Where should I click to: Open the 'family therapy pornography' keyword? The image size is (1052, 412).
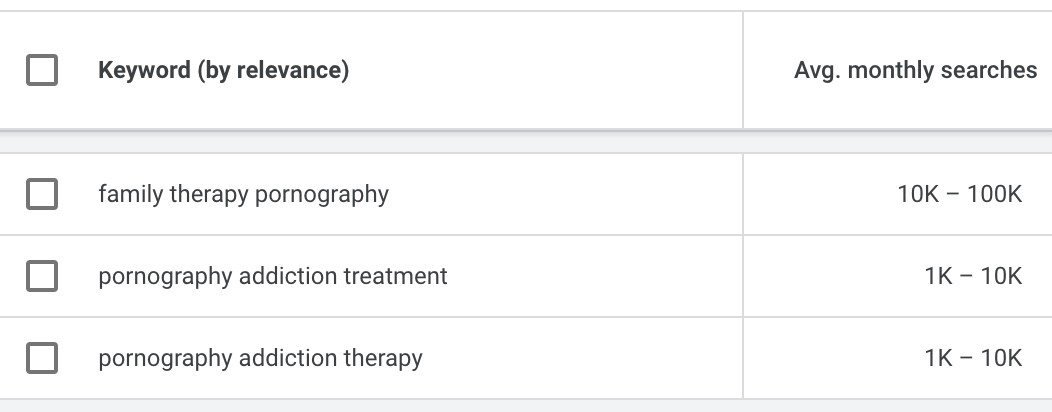pyautogui.click(x=243, y=194)
